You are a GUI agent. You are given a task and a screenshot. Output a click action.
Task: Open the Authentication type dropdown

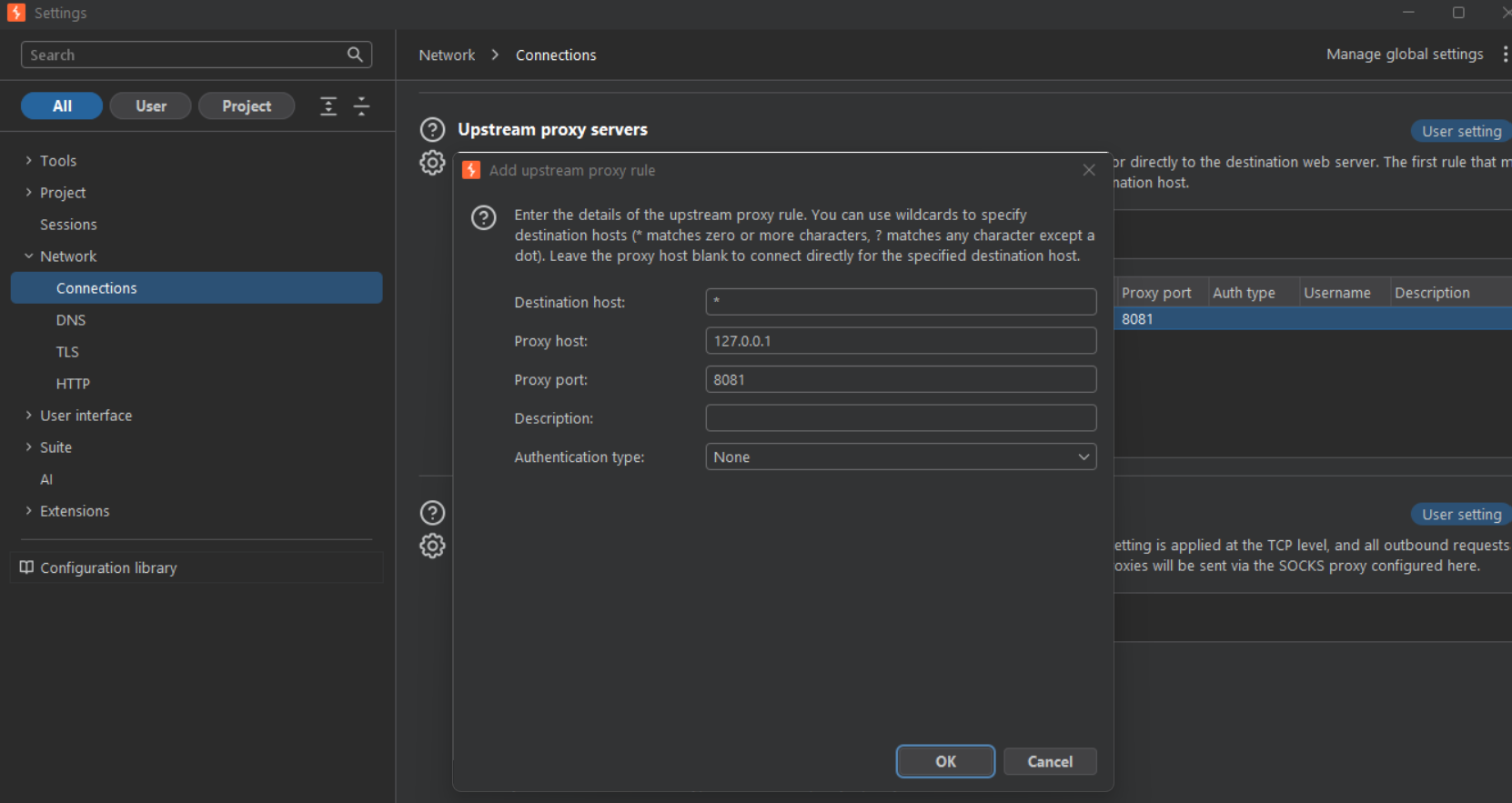(x=901, y=457)
